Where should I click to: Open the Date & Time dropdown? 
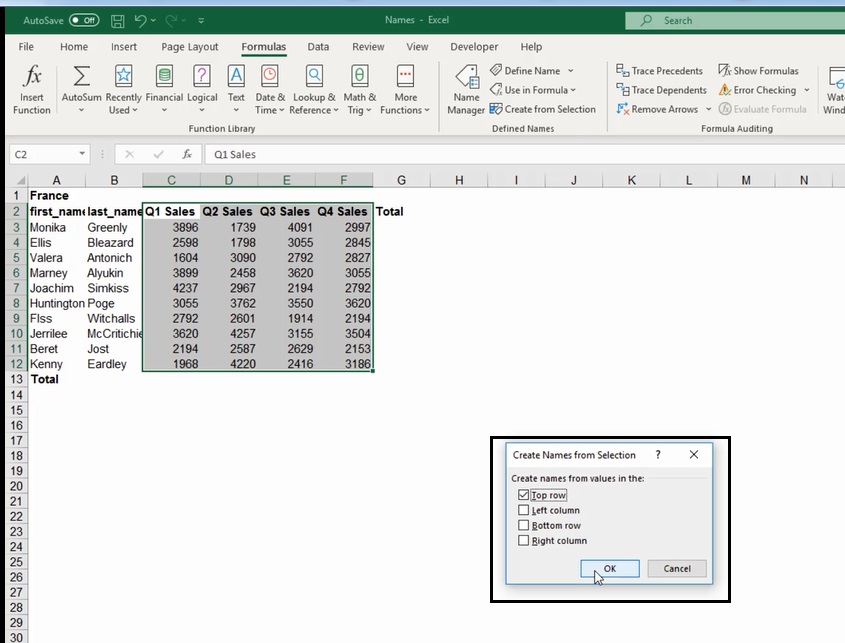click(269, 89)
